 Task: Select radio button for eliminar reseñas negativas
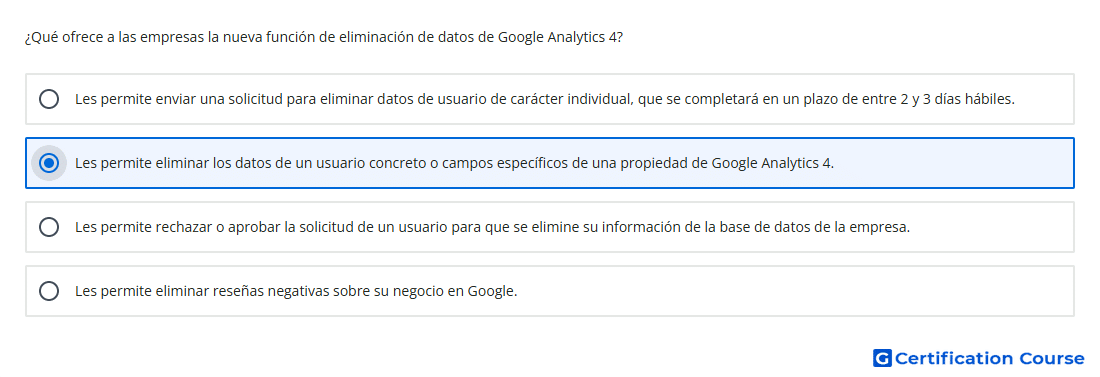tap(49, 291)
